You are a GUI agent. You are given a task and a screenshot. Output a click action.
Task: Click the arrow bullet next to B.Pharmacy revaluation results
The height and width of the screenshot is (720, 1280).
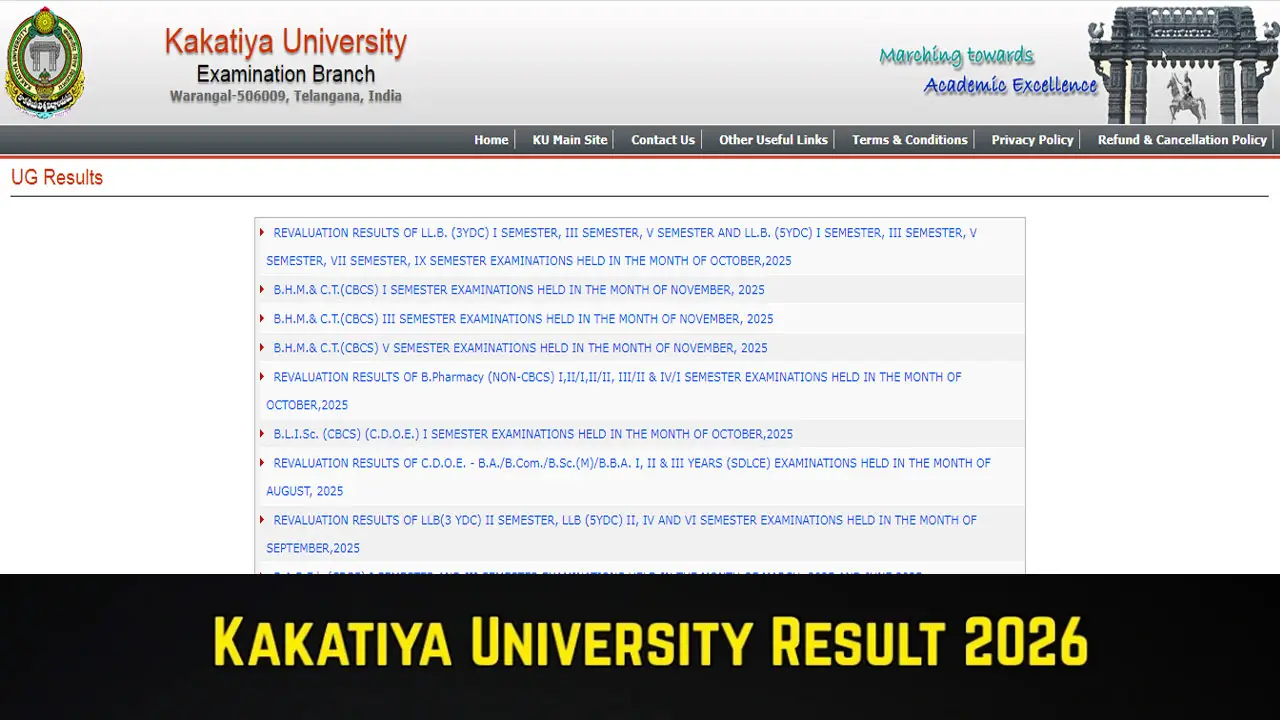262,377
